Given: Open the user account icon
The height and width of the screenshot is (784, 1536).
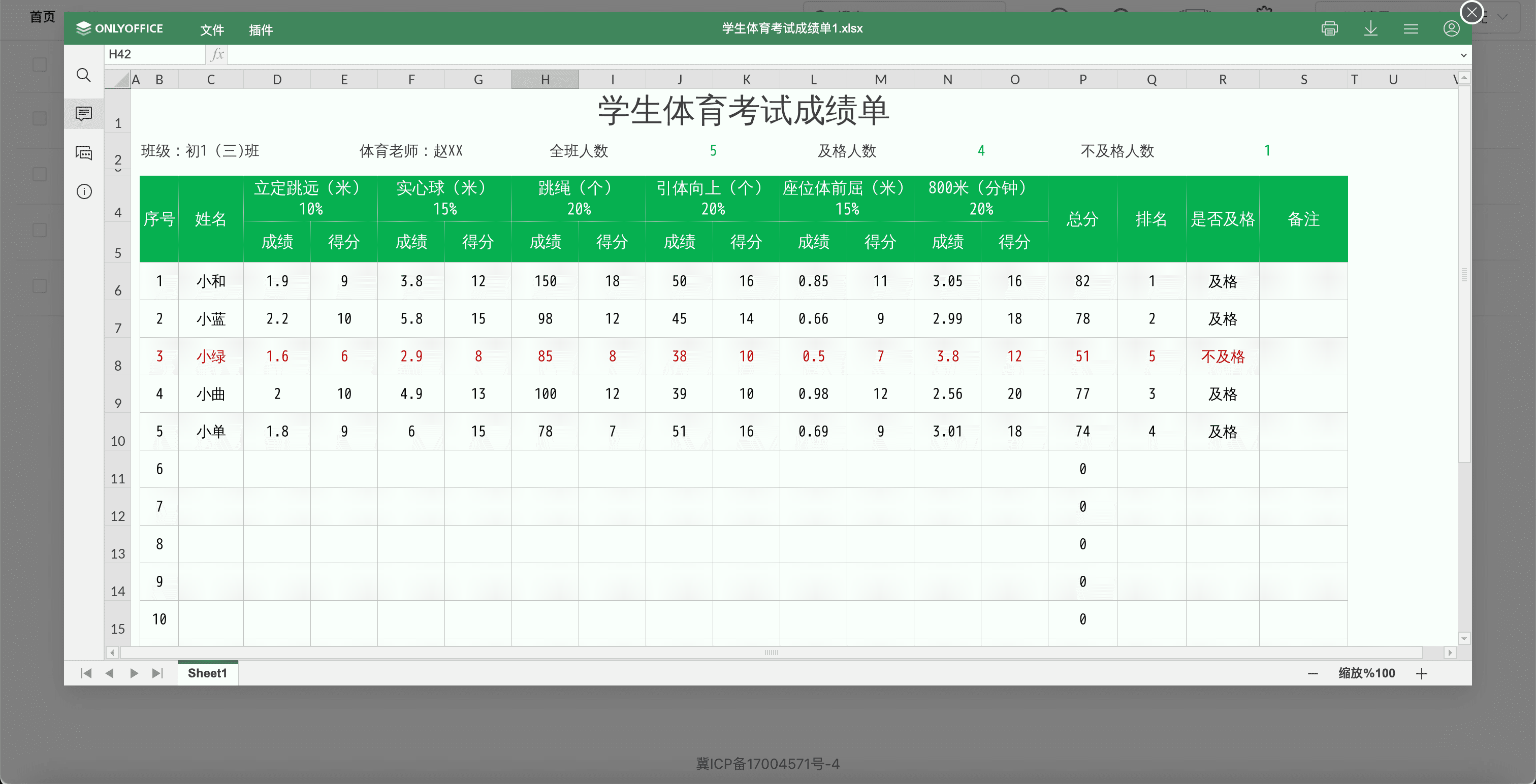Looking at the screenshot, I should pyautogui.click(x=1451, y=28).
